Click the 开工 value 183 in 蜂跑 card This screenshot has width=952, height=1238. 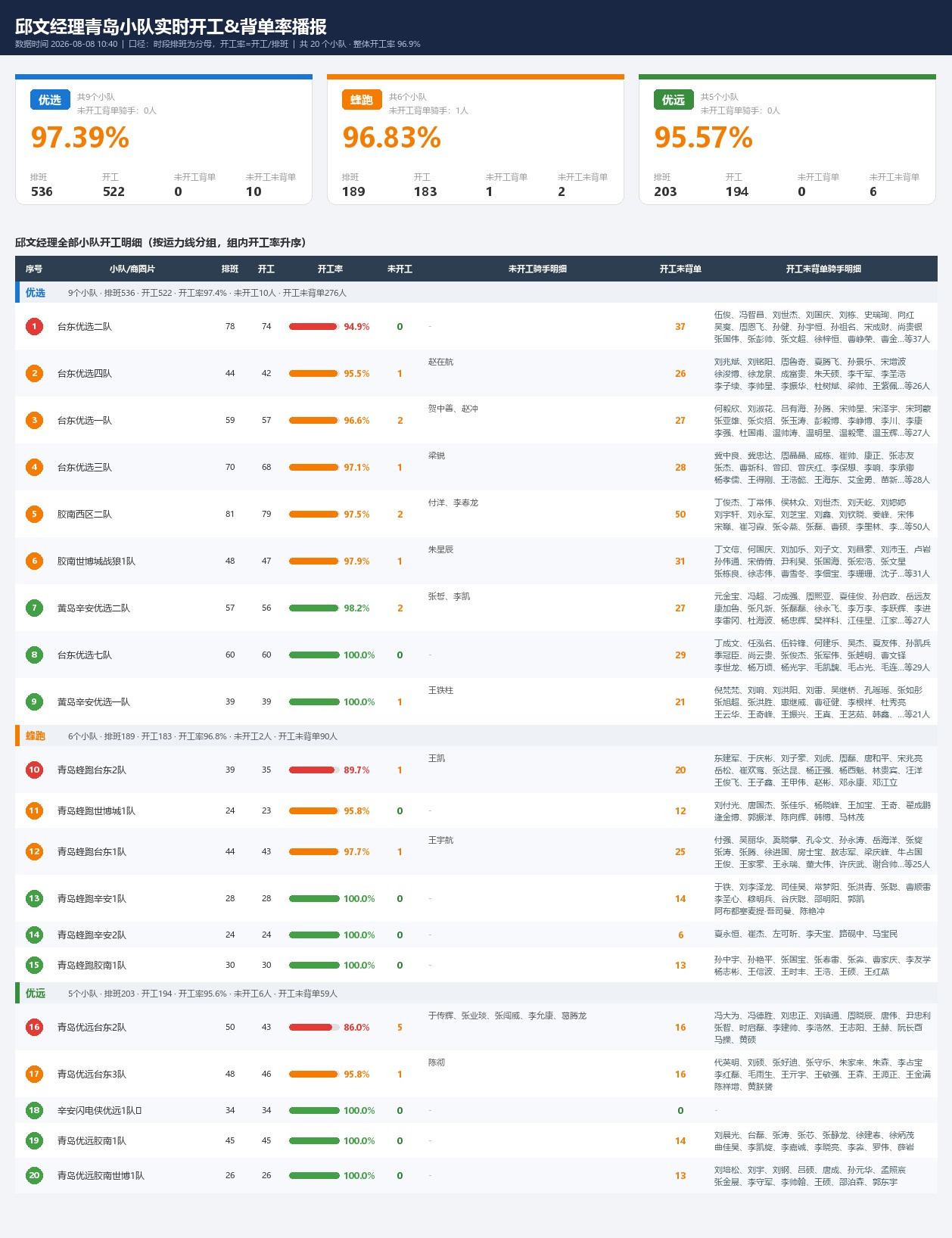(x=425, y=191)
